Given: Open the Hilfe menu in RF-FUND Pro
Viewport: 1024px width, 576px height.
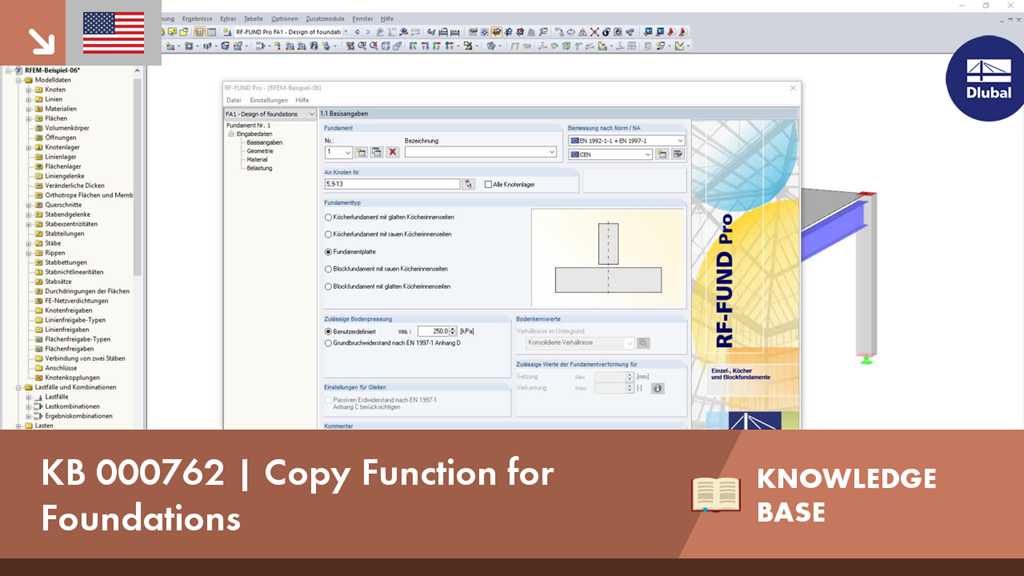Looking at the screenshot, I should pos(302,101).
